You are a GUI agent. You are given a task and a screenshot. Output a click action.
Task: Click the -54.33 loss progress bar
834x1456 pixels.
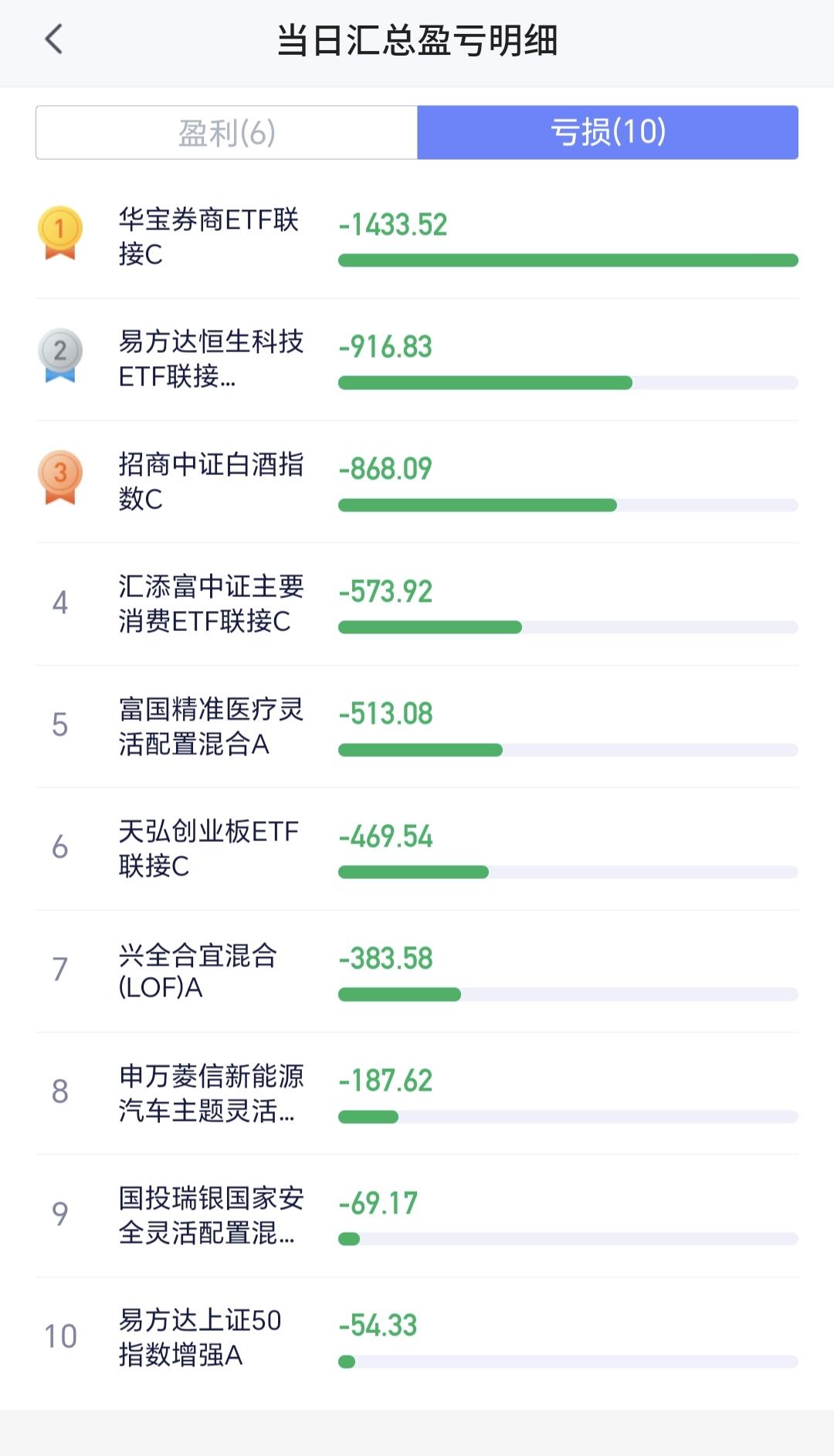[568, 1362]
